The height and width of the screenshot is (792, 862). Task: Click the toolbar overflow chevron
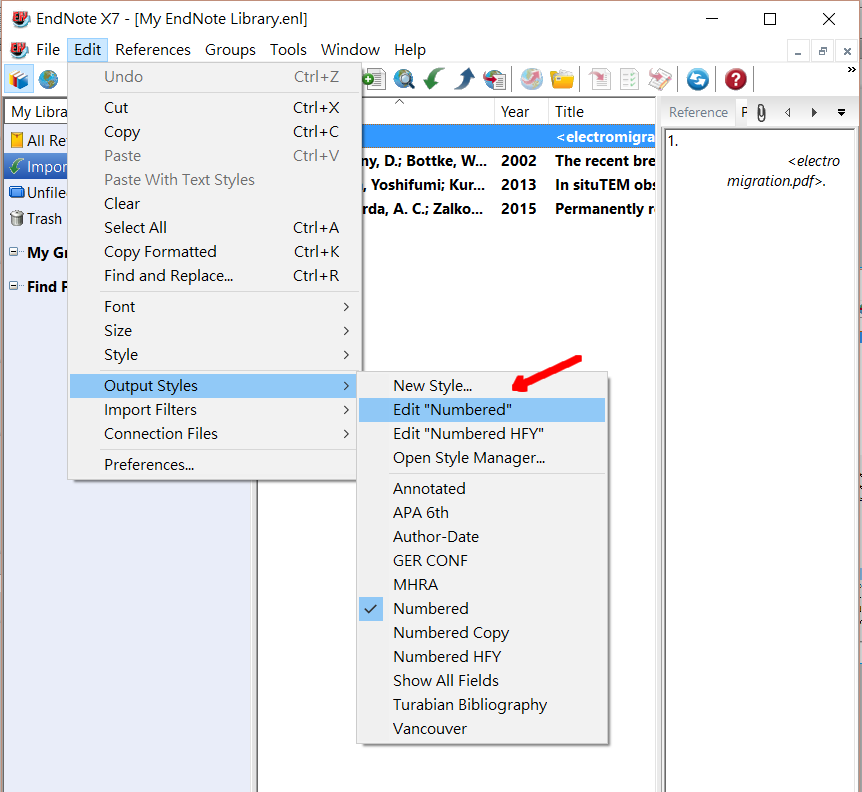852,70
